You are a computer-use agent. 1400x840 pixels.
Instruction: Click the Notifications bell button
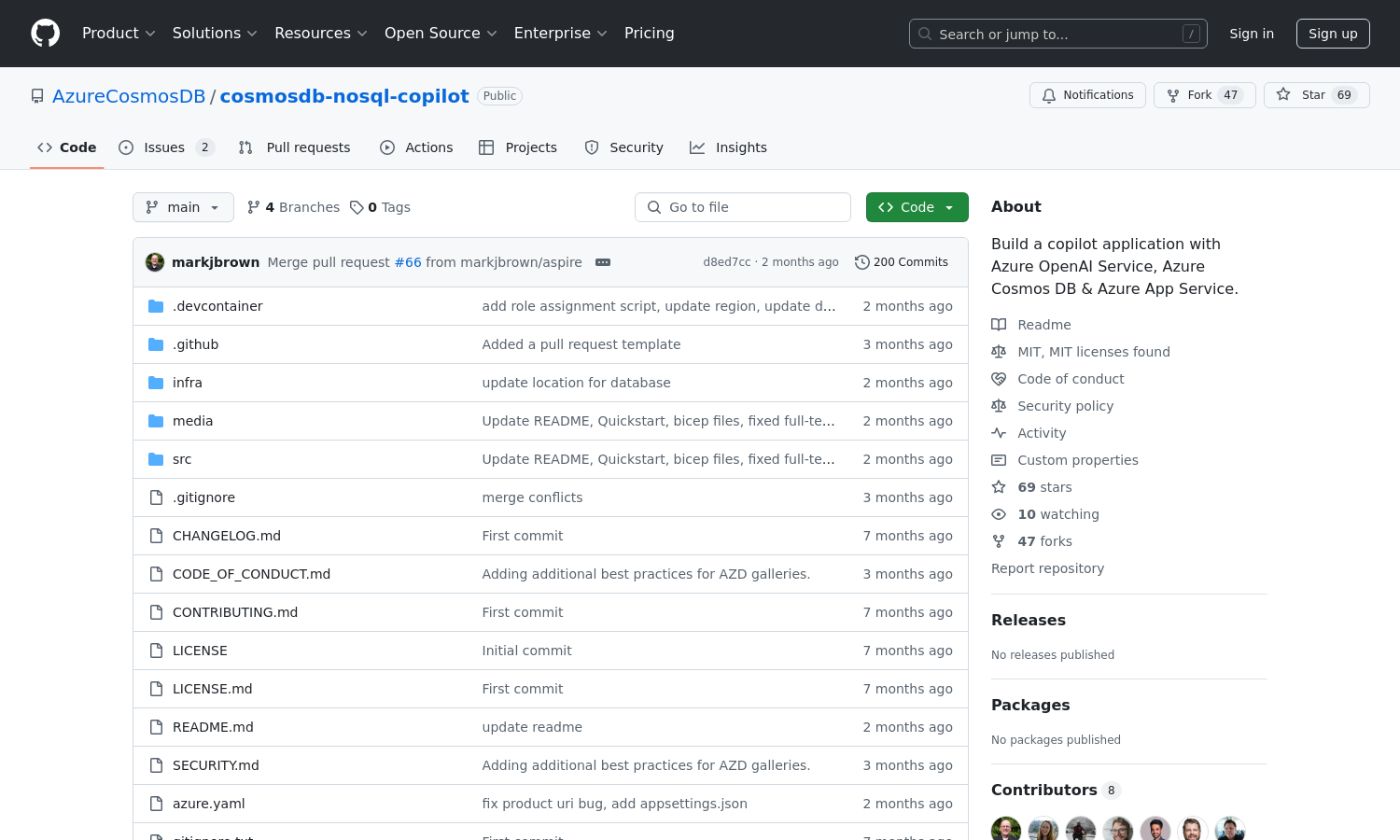[1087, 95]
